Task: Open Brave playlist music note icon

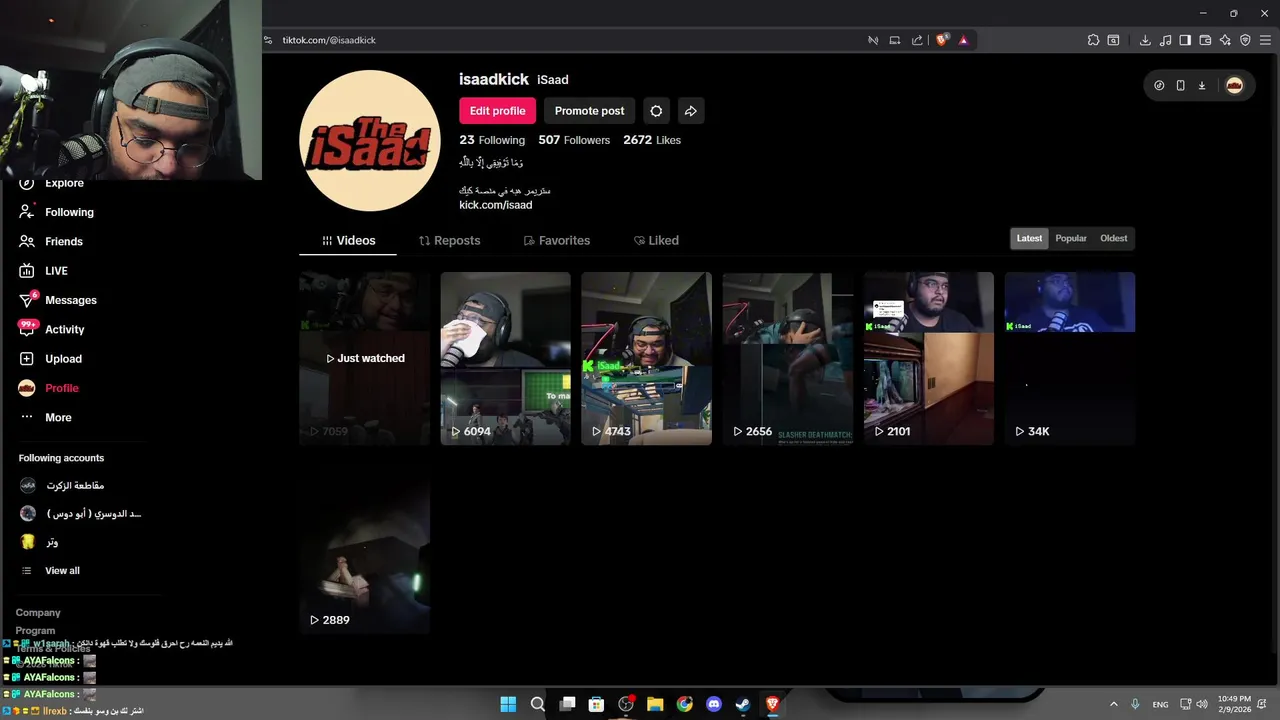Action: (x=1165, y=40)
